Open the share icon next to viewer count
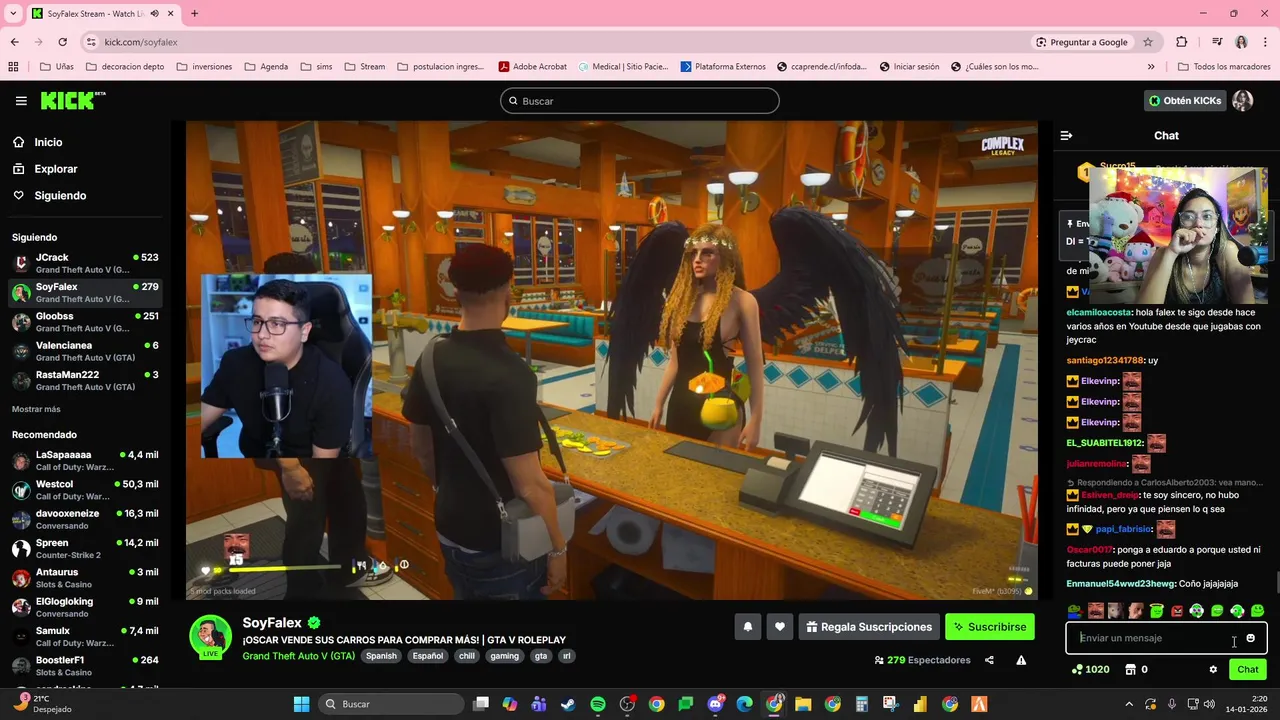Image resolution: width=1280 pixels, height=720 pixels. [989, 660]
